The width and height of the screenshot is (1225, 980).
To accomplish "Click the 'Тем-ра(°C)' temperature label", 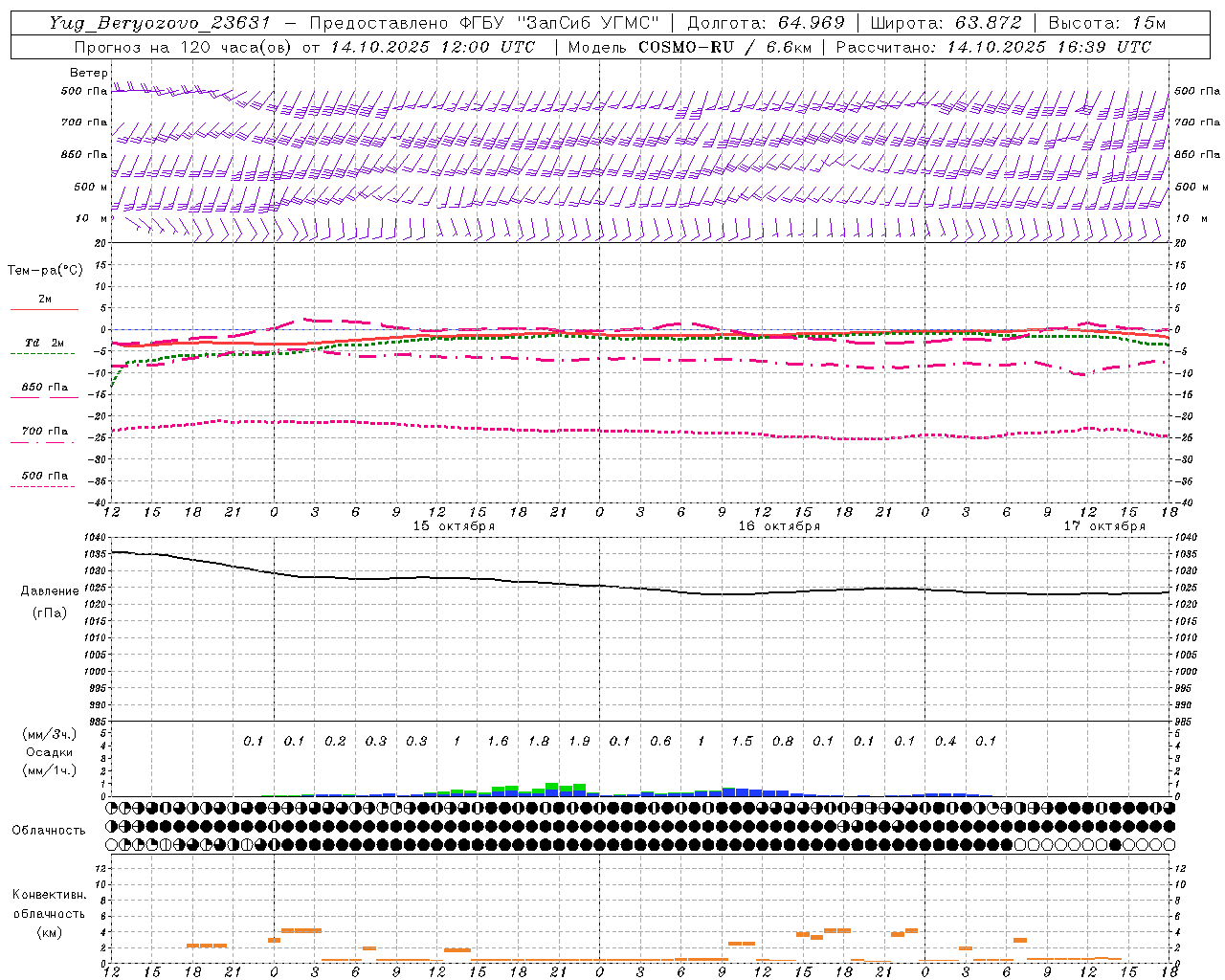I will 45,270.
